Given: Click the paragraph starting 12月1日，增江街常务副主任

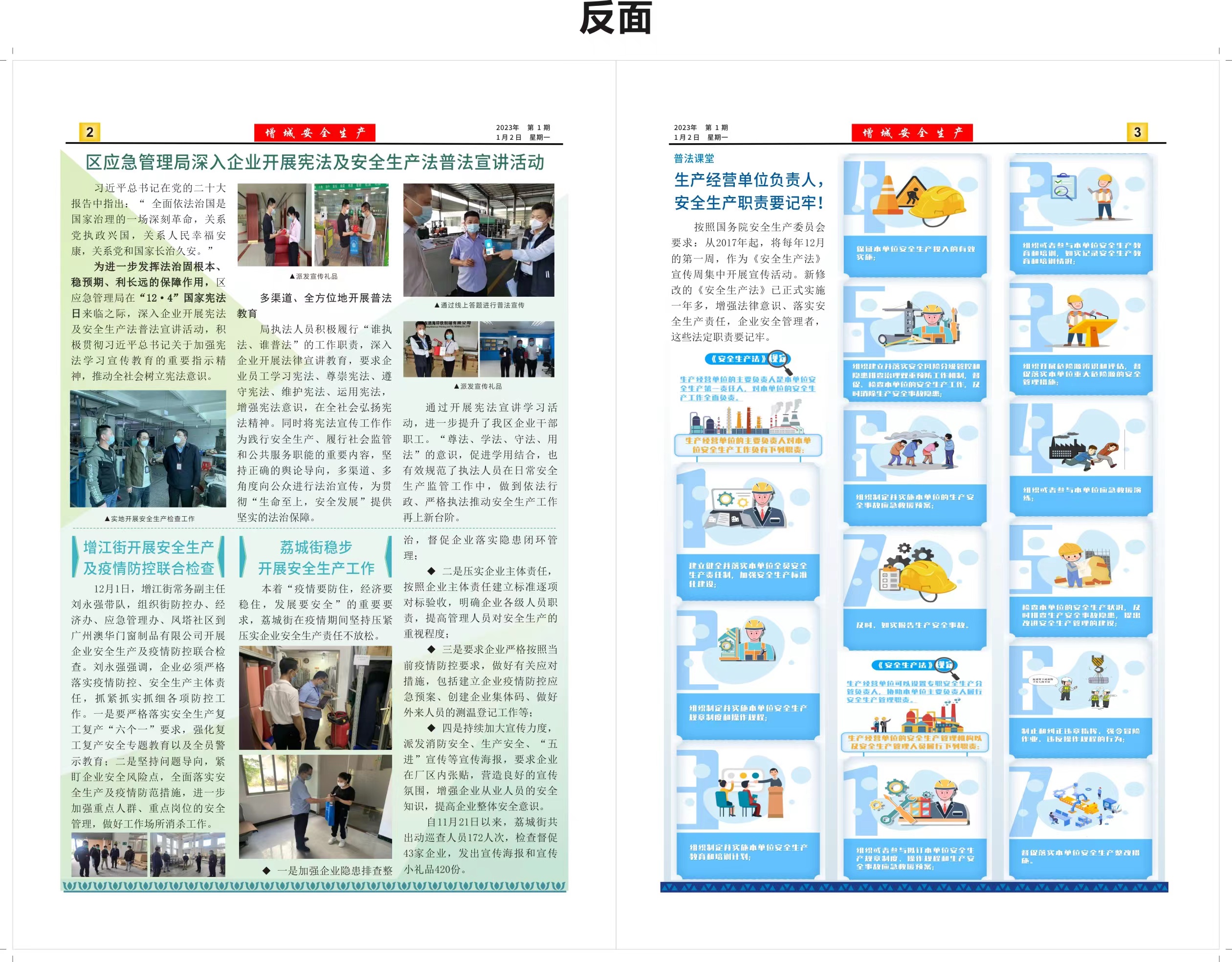Looking at the screenshot, I should point(148,706).
